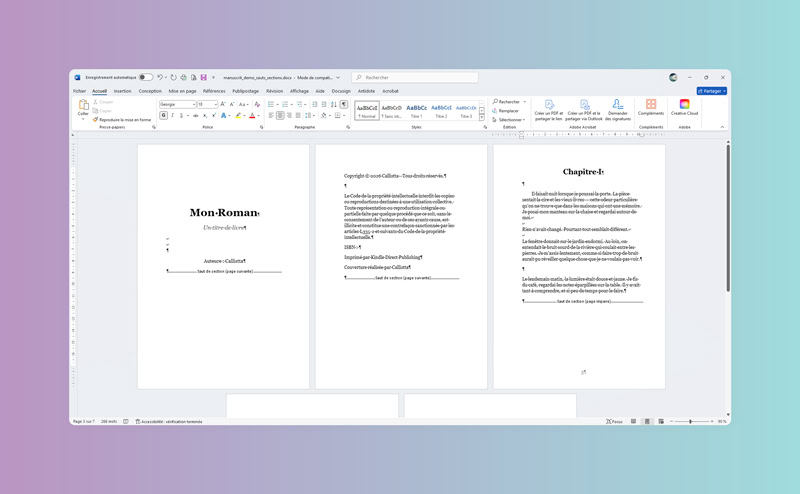The image size is (800, 494).
Task: Toggle the Enregistrement automatique switch
Action: coord(145,78)
